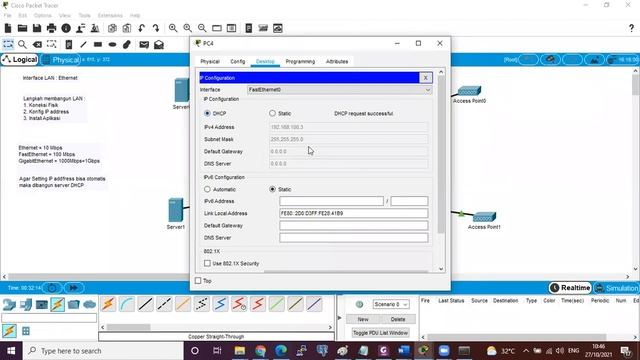Click the Network Information icon
The image size is (640, 360).
point(66,28)
